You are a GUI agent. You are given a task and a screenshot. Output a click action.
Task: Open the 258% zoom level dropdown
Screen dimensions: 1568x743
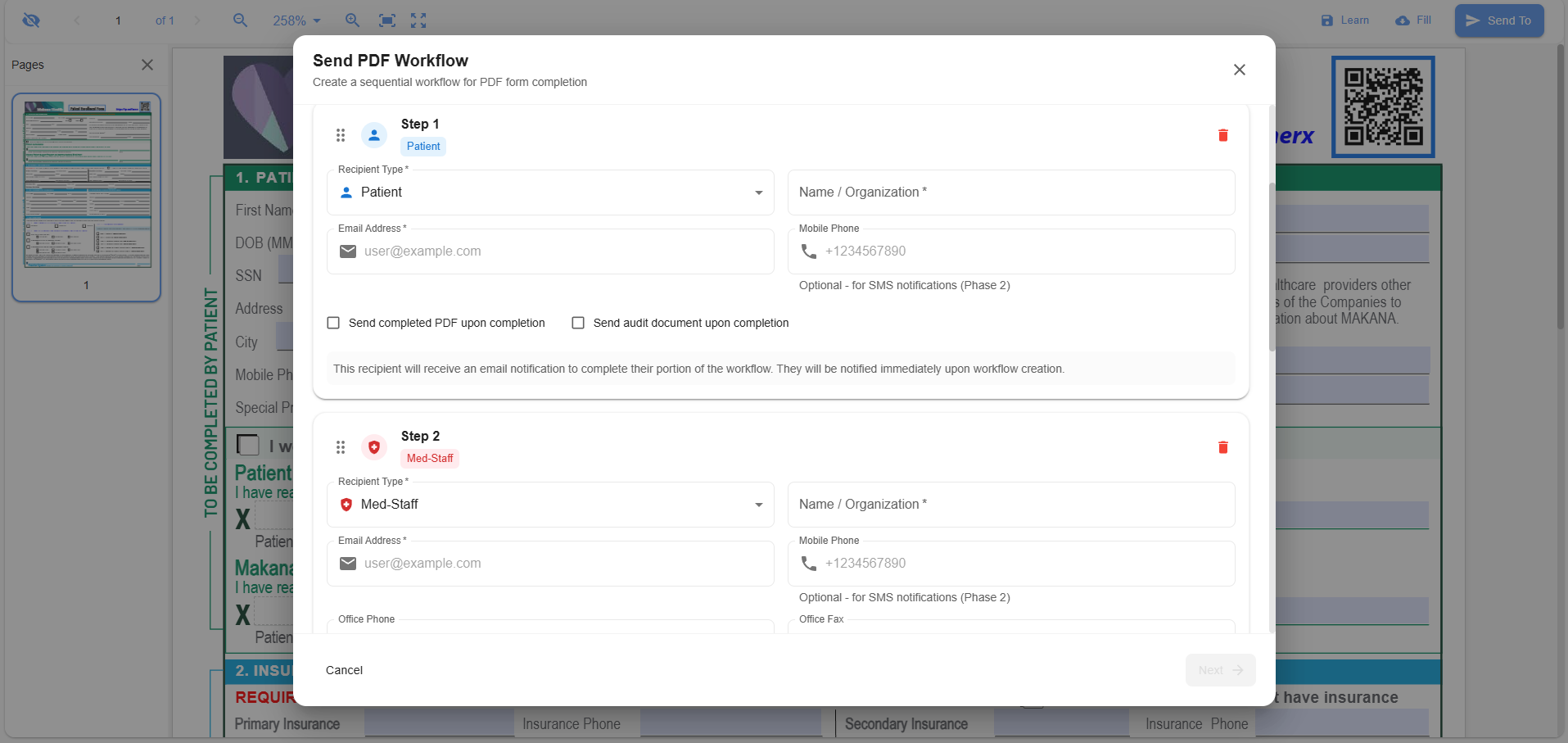tap(296, 20)
